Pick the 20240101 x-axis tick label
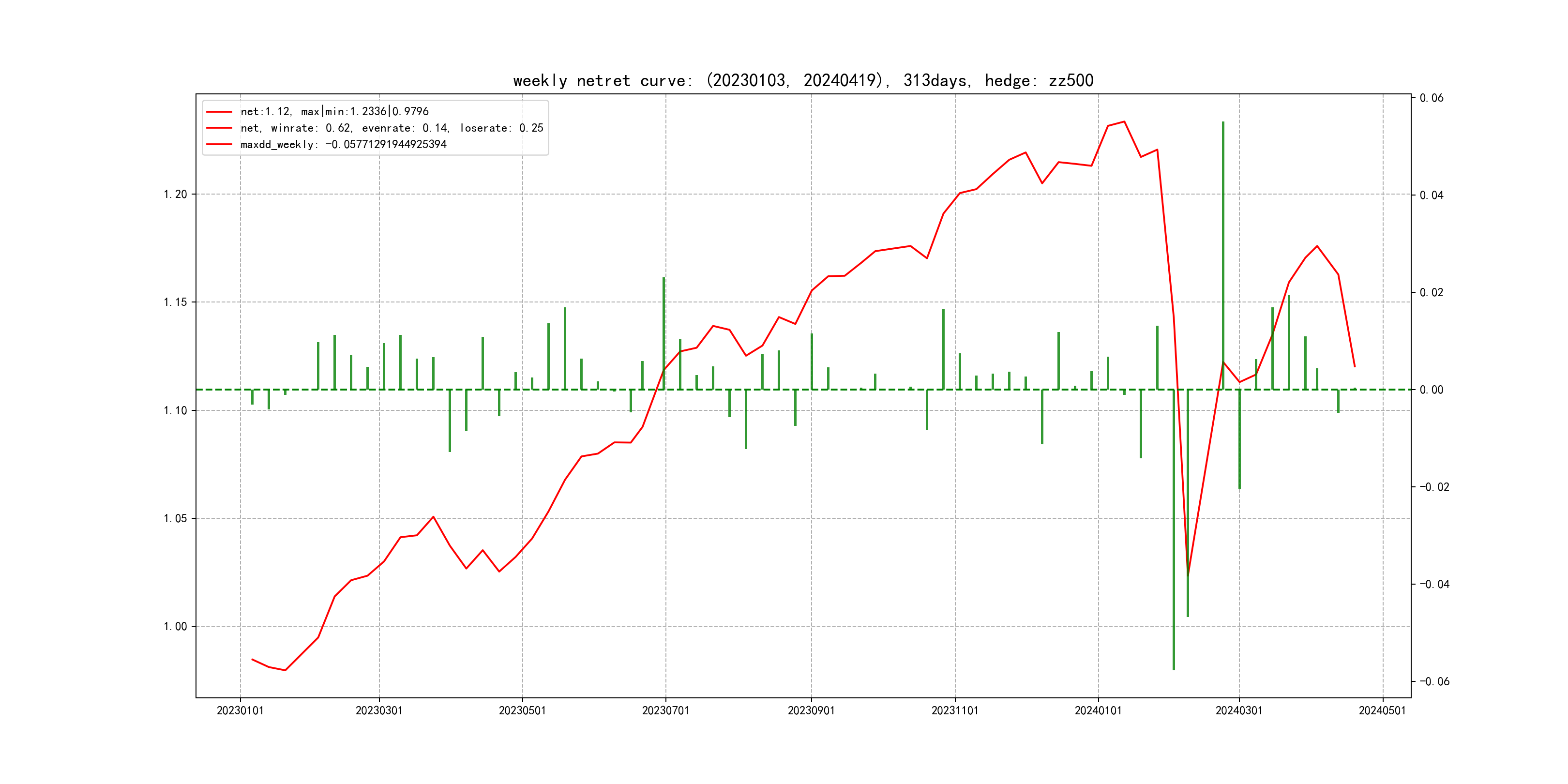 (1098, 711)
